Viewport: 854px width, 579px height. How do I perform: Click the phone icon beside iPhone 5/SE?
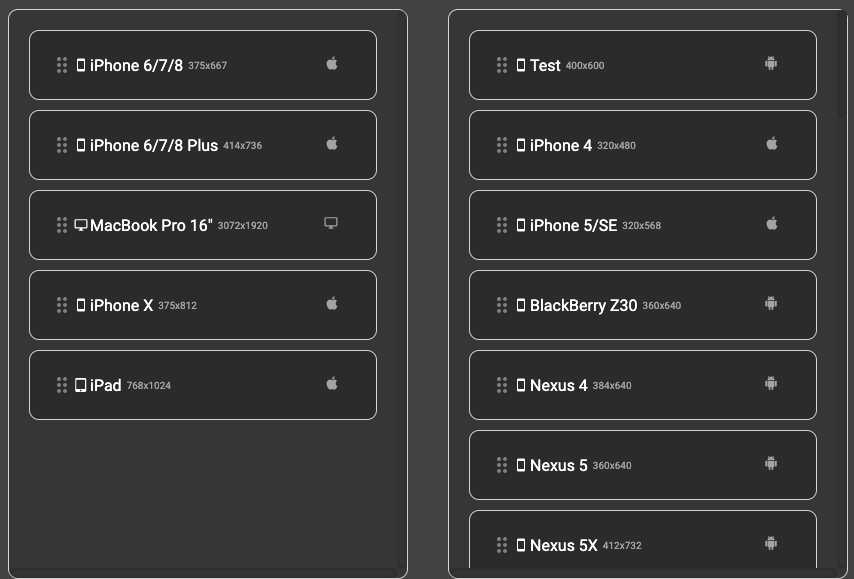click(x=521, y=225)
